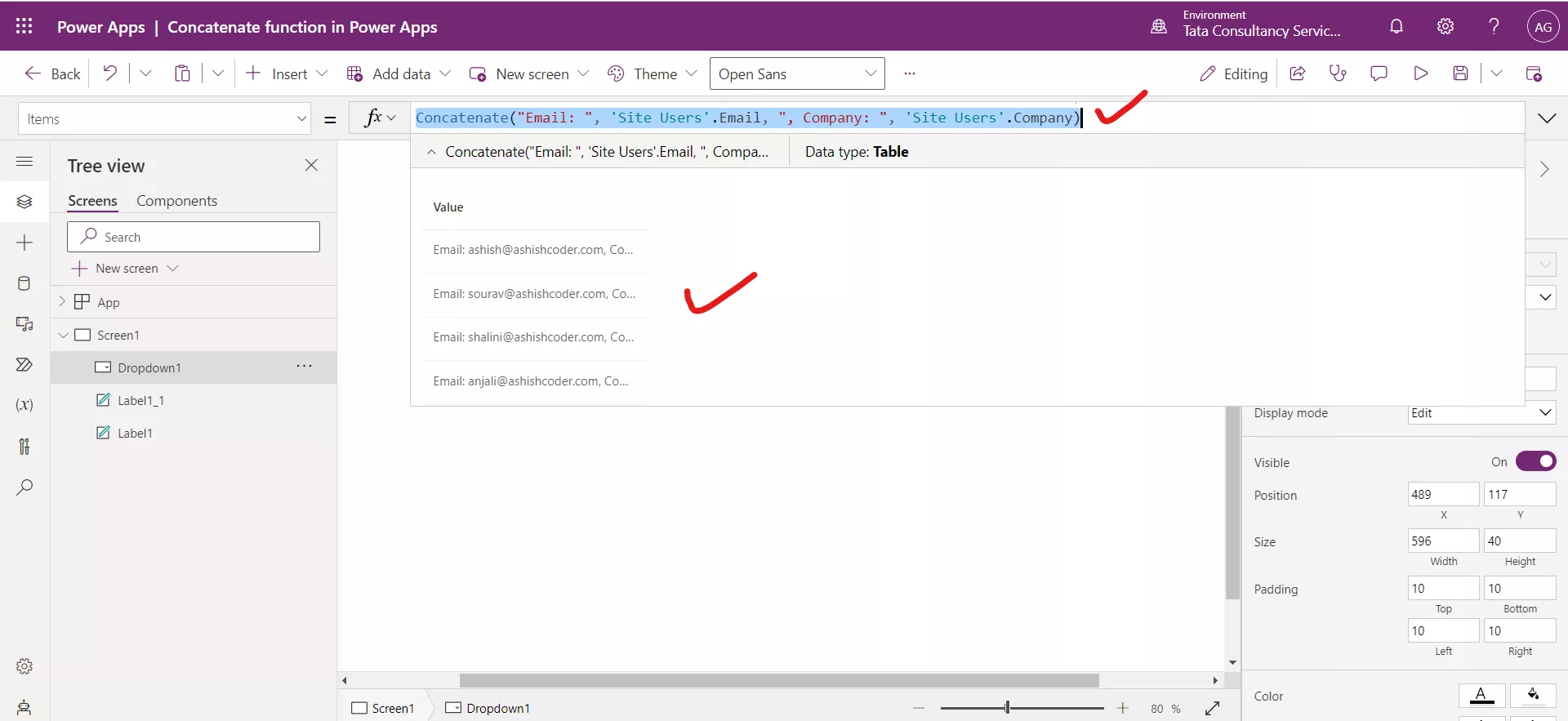
Task: Switch to the Screens tab
Action: [92, 201]
